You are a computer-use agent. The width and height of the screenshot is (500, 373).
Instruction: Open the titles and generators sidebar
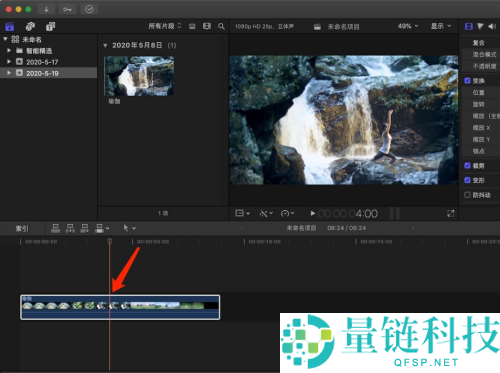[51, 26]
